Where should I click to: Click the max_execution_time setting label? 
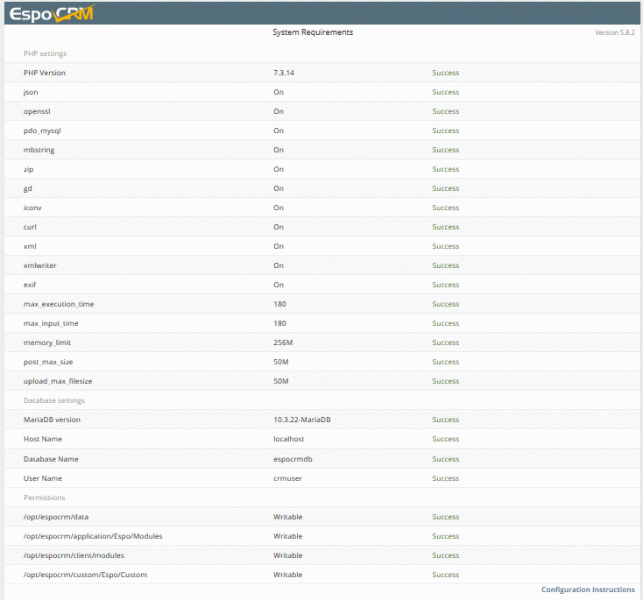pyautogui.click(x=58, y=304)
